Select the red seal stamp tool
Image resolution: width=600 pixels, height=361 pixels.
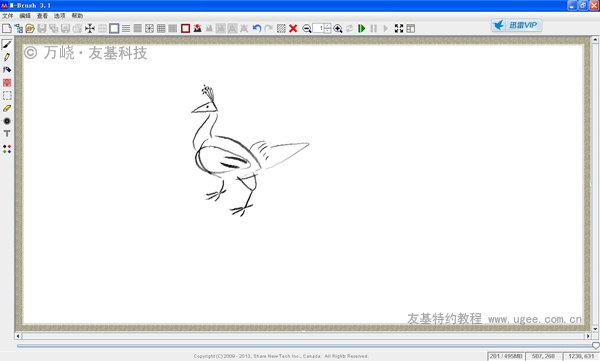click(7, 83)
